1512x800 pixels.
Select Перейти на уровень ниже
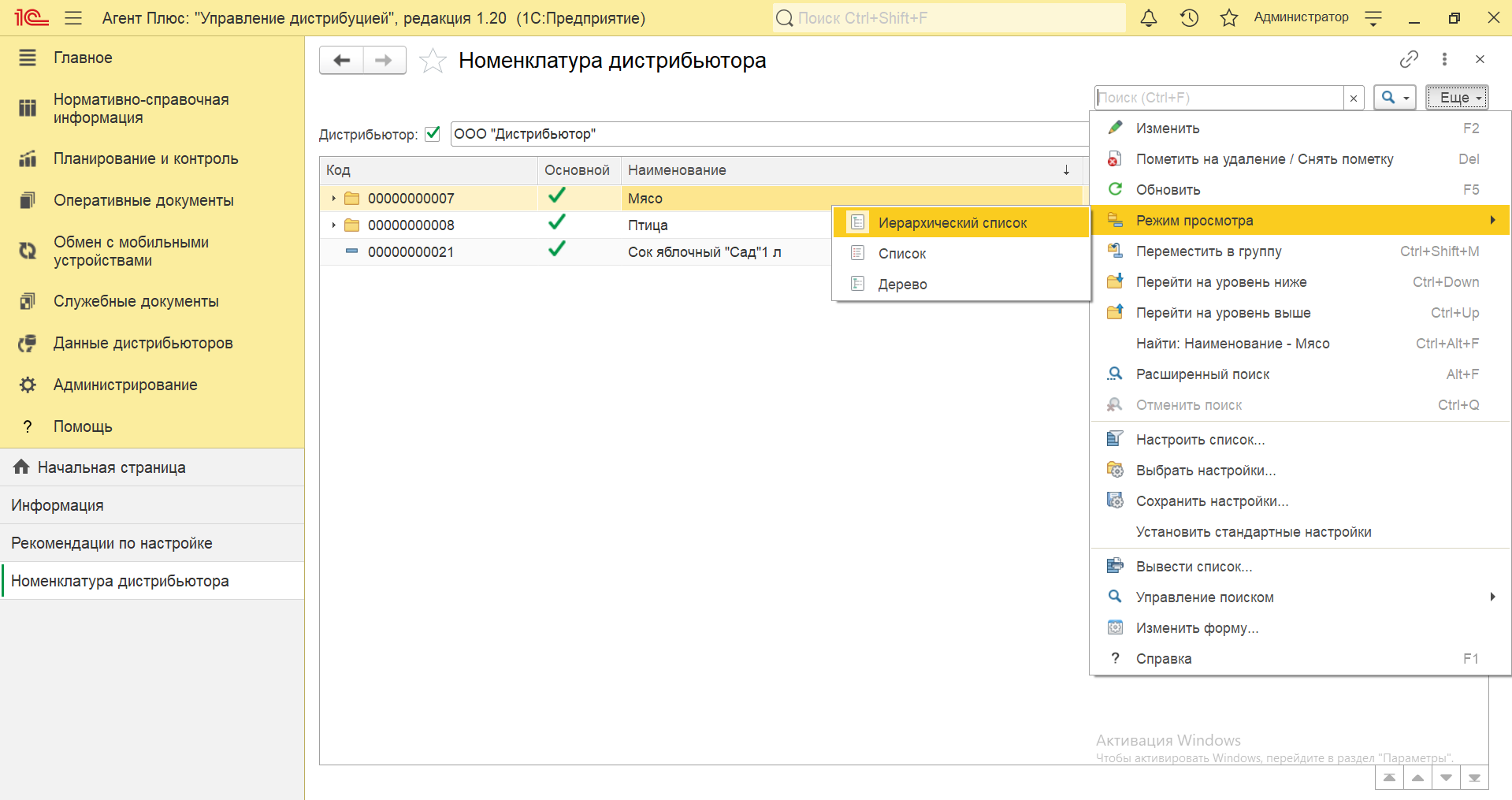point(1300,282)
